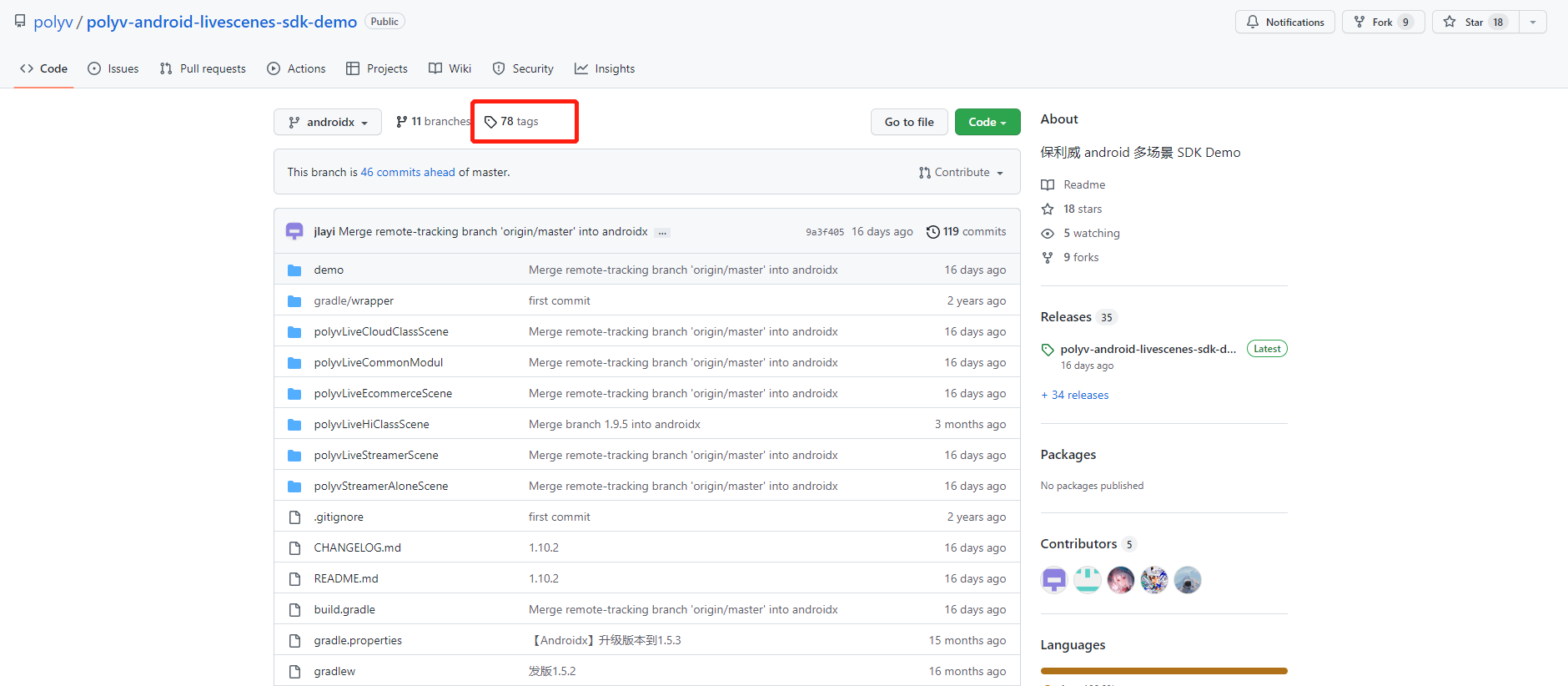Open the dropdown arrow next to Star
The height and width of the screenshot is (686, 1568).
pos(1533,22)
